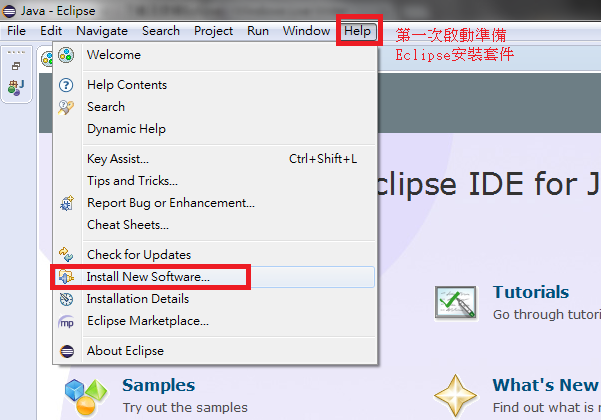Click the Marketplace mp icon

(x=66, y=322)
